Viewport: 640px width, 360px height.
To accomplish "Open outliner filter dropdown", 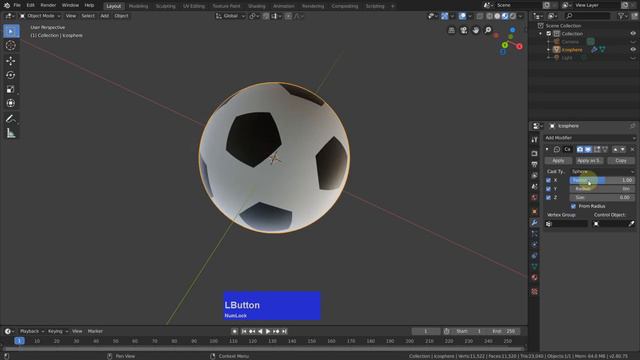I will [x=622, y=16].
